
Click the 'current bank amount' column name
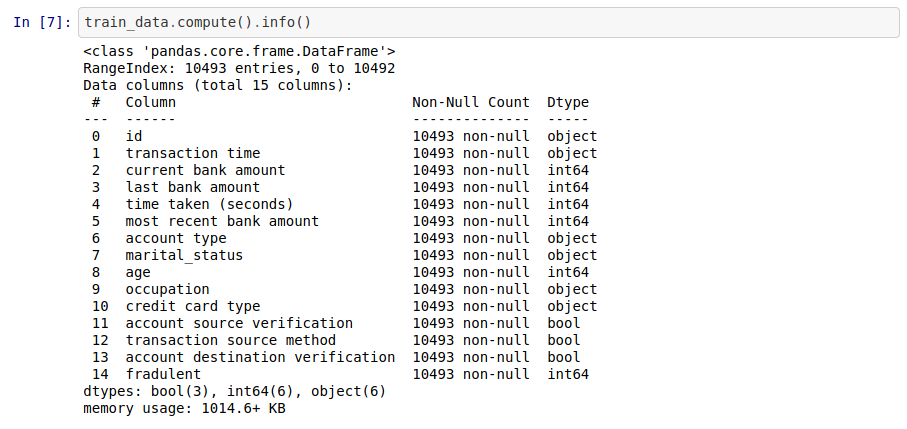point(205,170)
